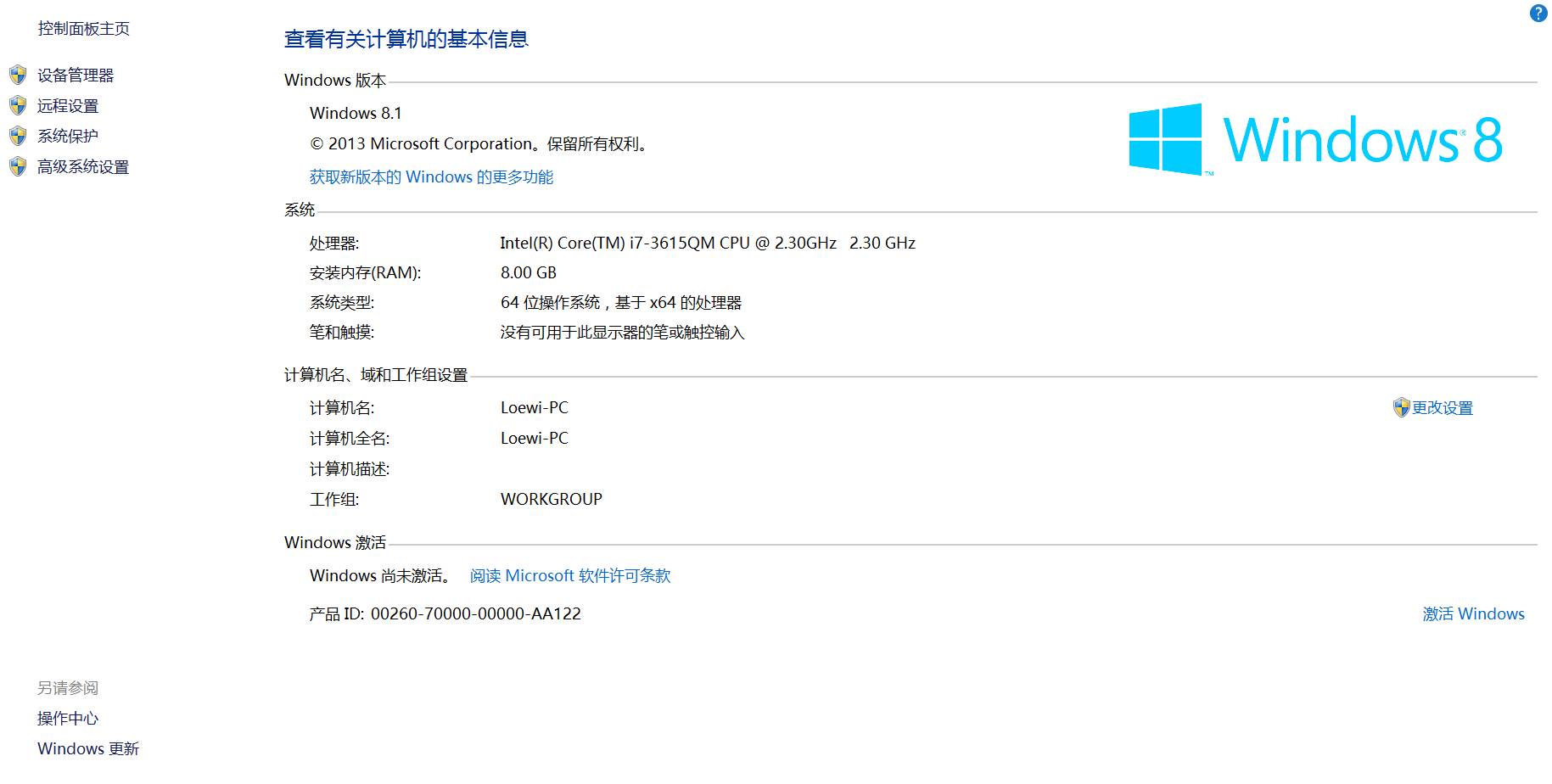Click the 产品 ID 00260-70000-00000-AA122 text

click(x=445, y=613)
